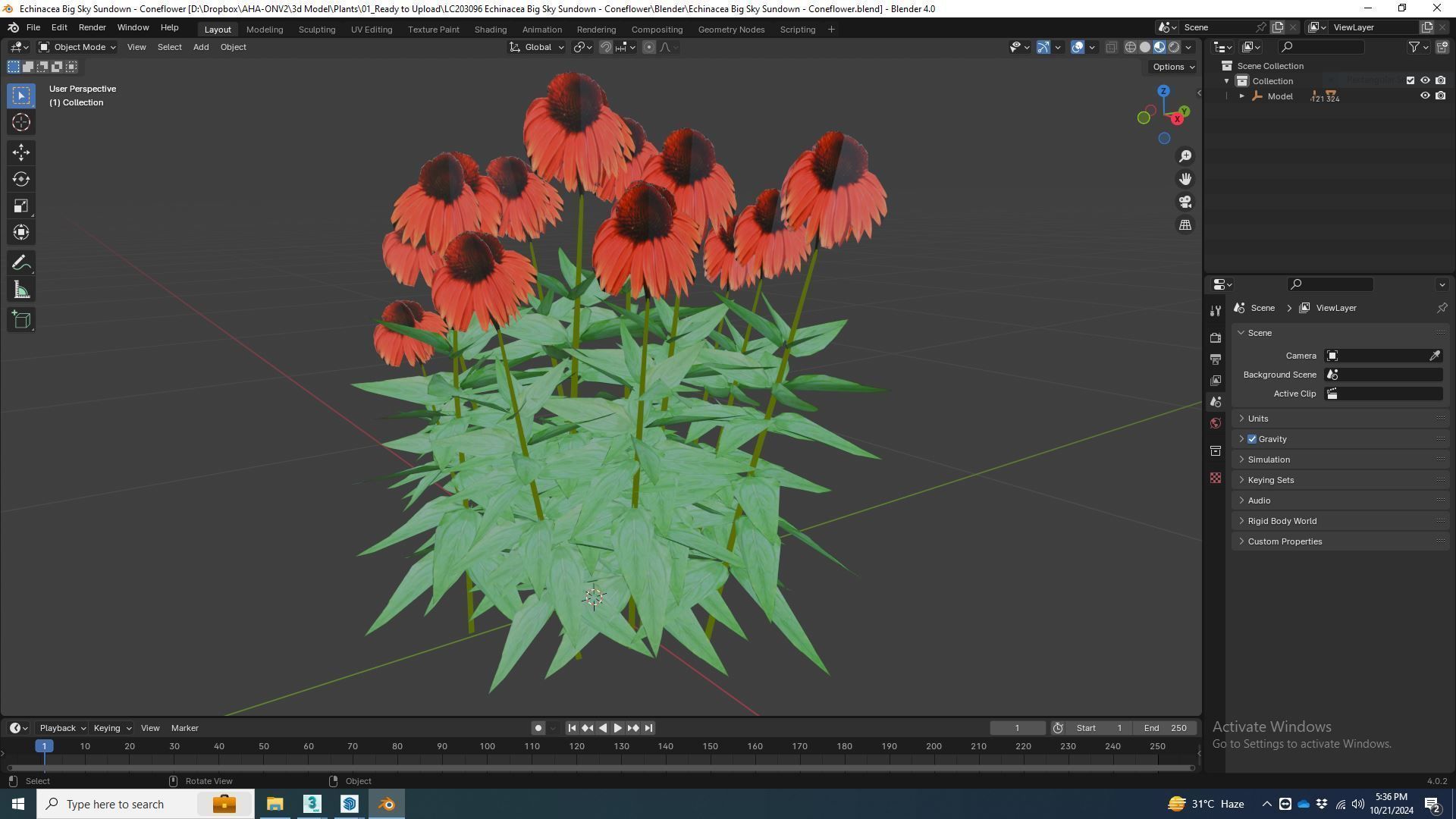This screenshot has height=819, width=1456.
Task: Open the Tool properties tab
Action: pos(1216,311)
